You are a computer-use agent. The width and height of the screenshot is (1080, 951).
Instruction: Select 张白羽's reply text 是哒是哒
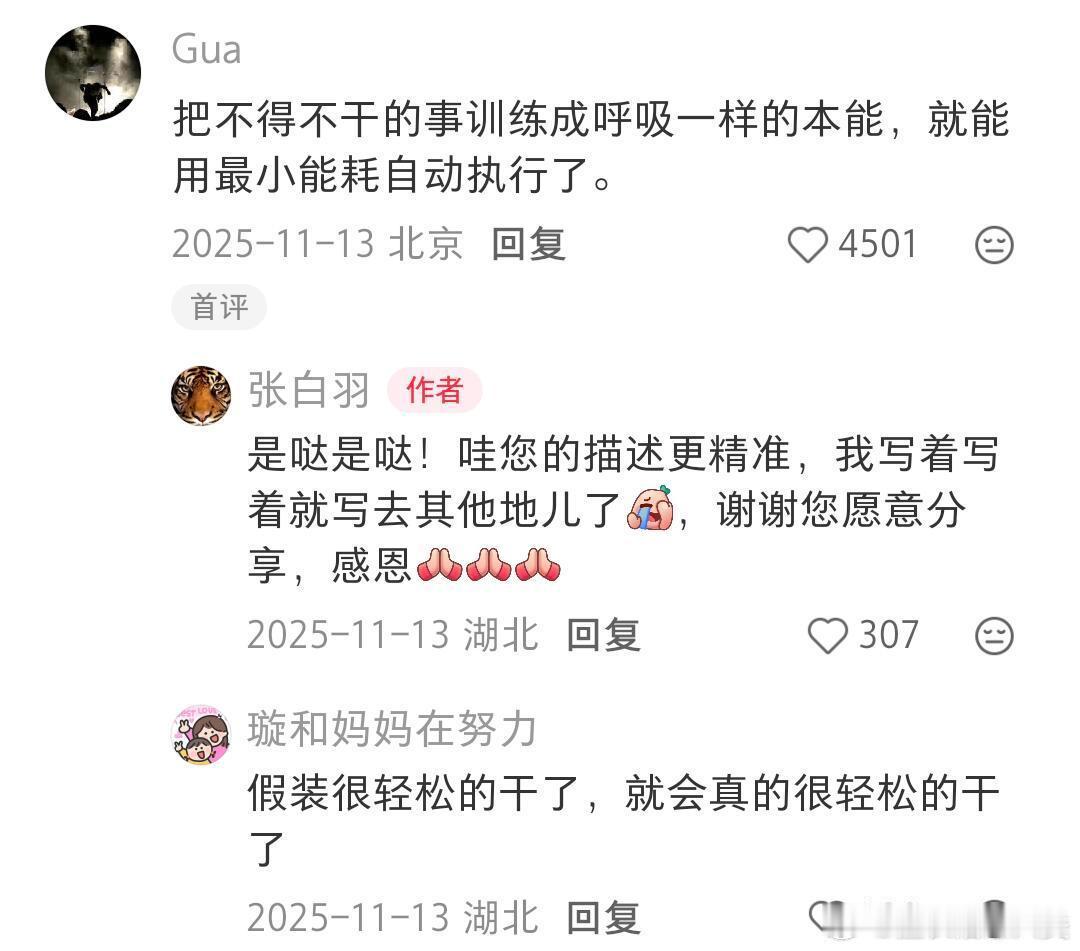coord(623,510)
